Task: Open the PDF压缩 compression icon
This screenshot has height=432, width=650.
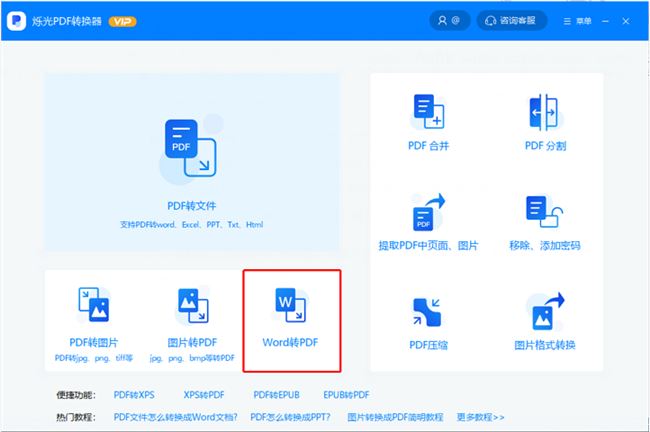Action: point(427,312)
